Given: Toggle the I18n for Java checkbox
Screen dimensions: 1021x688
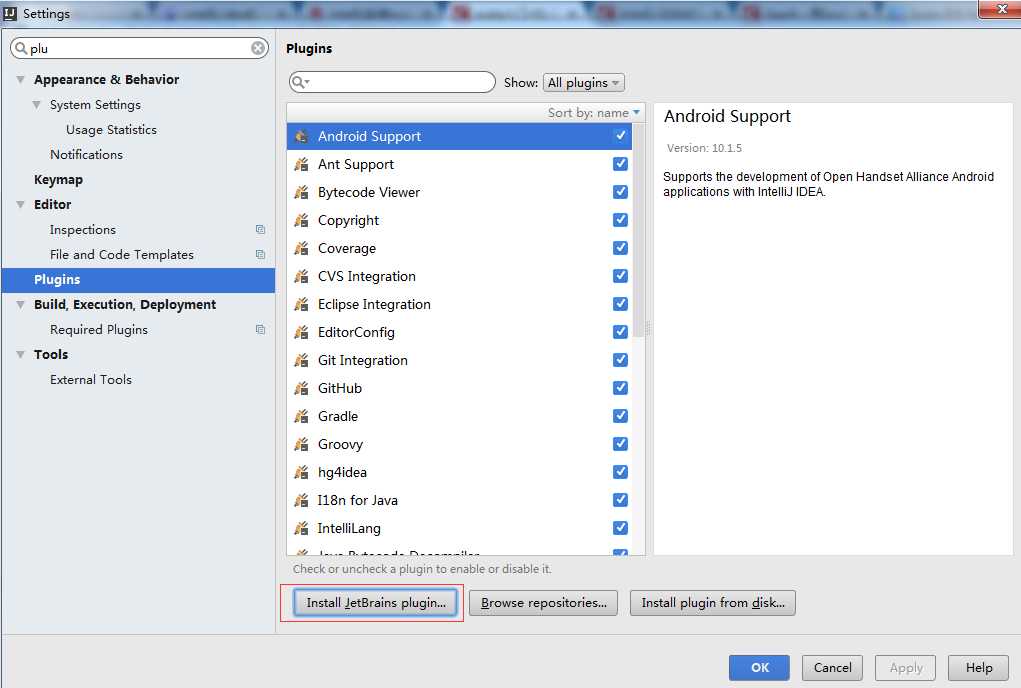Looking at the screenshot, I should pos(621,499).
